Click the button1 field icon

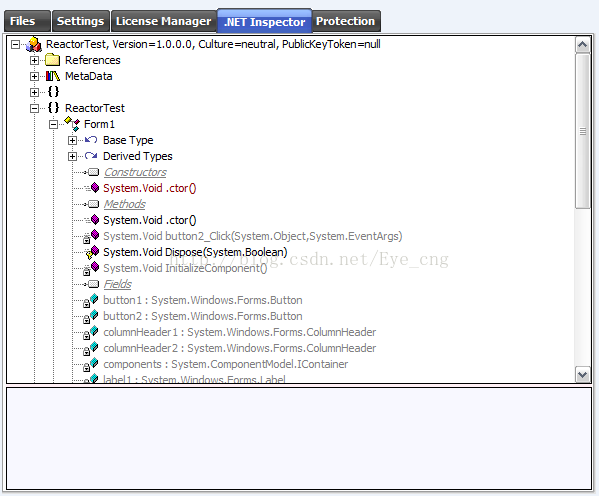click(x=92, y=301)
